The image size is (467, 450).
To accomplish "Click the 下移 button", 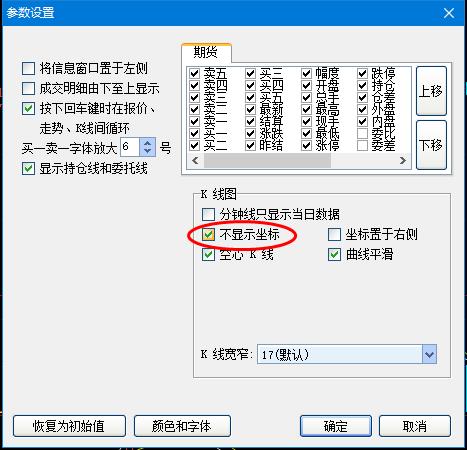I will [x=431, y=145].
